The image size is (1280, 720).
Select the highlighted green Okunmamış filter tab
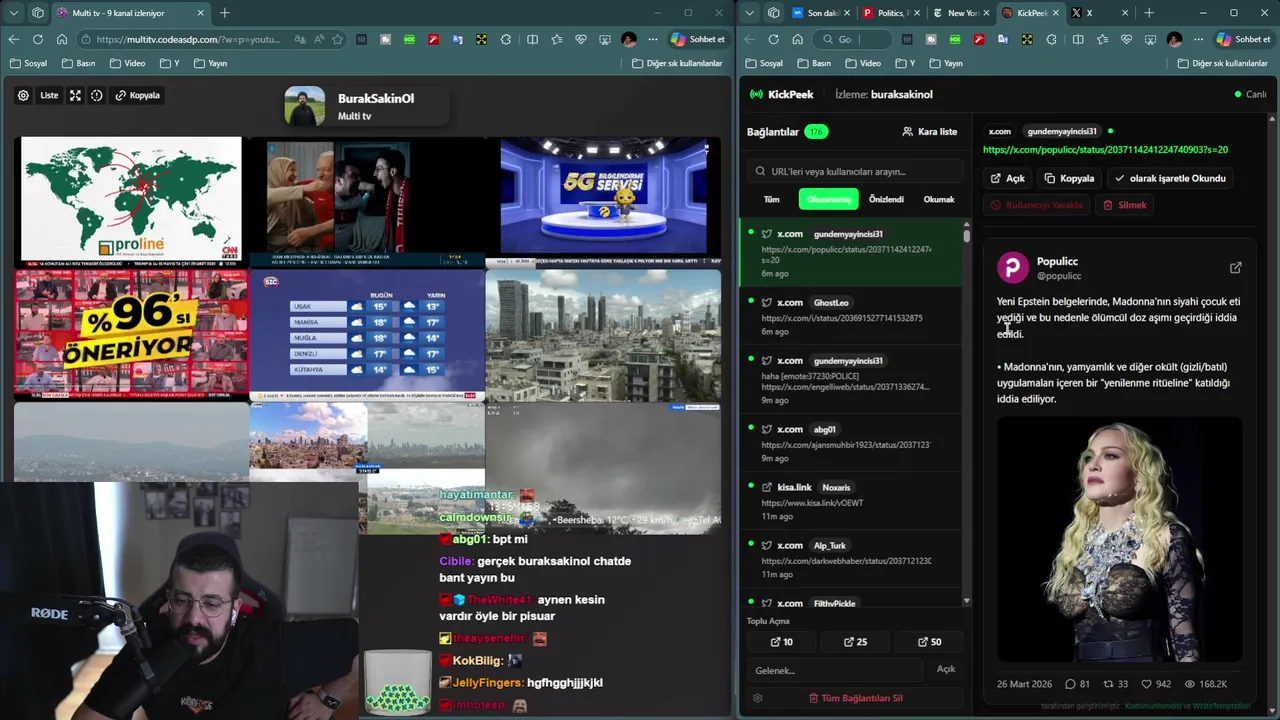[828, 199]
